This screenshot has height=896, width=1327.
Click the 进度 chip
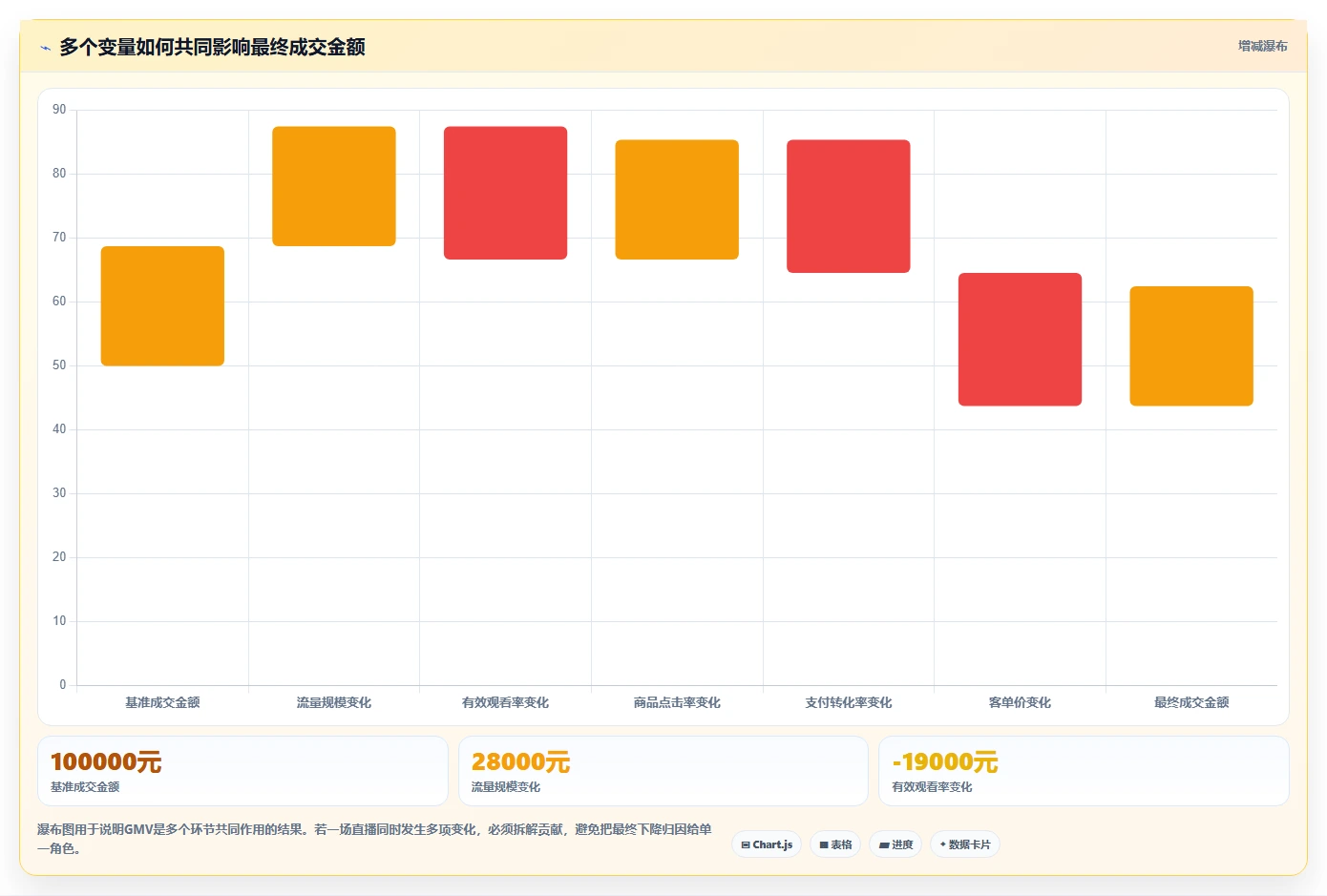(895, 844)
